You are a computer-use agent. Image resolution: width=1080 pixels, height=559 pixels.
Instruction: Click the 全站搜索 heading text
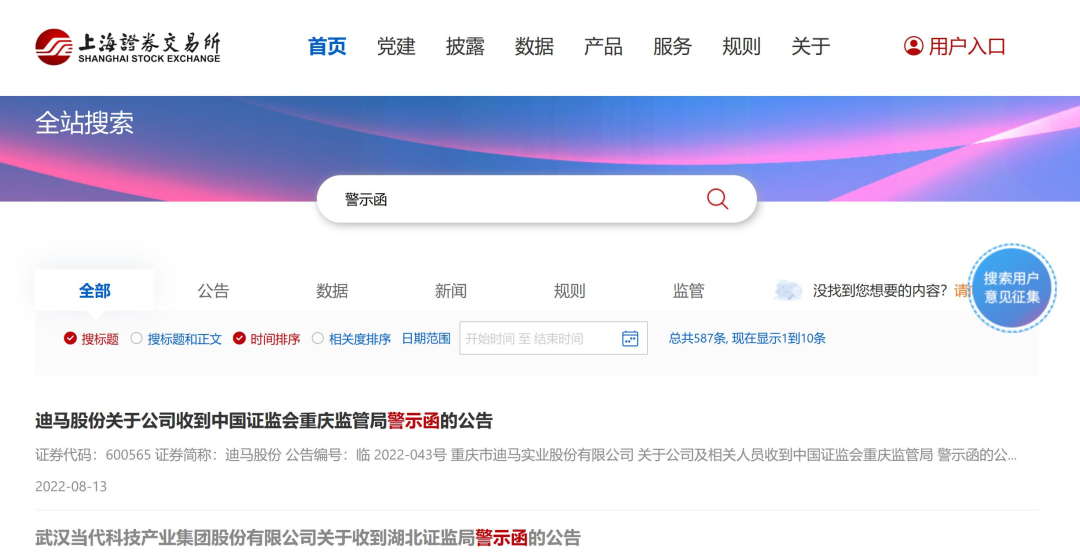[x=84, y=123]
